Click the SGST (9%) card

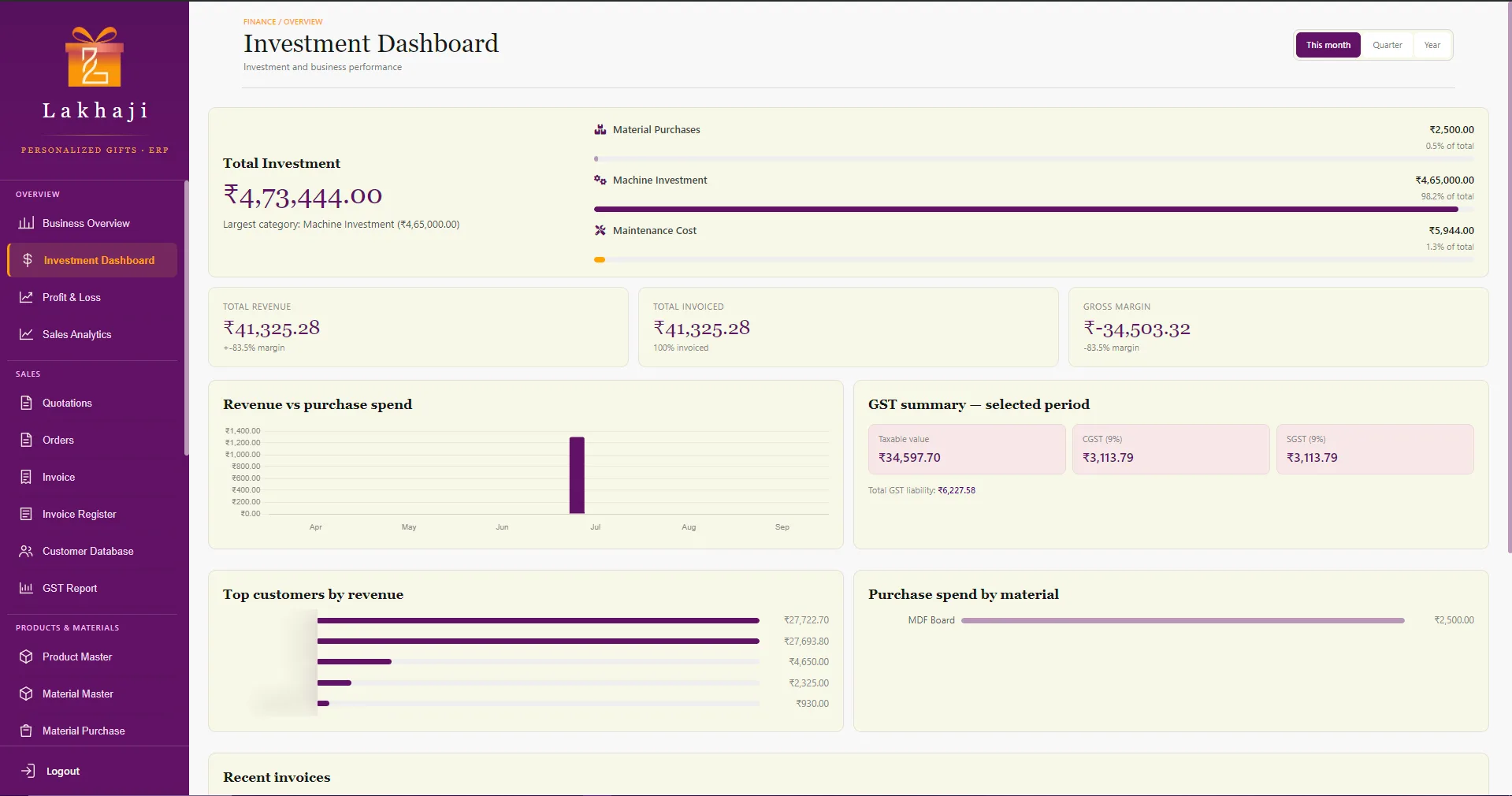point(1375,449)
